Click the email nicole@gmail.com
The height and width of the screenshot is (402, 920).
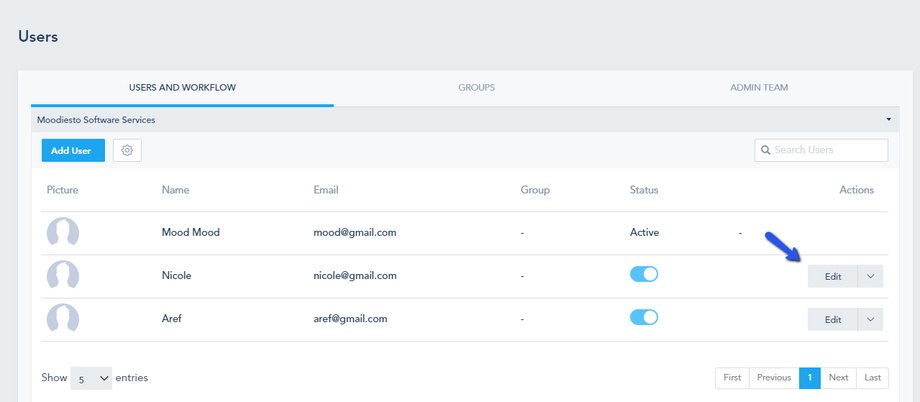click(355, 276)
